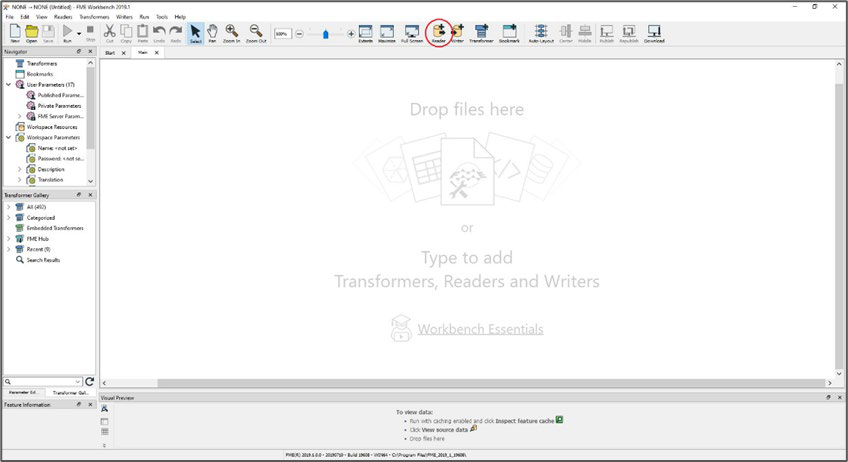The height and width of the screenshot is (462, 848).
Task: Expand the All (492) transformer category
Action: click(8, 207)
